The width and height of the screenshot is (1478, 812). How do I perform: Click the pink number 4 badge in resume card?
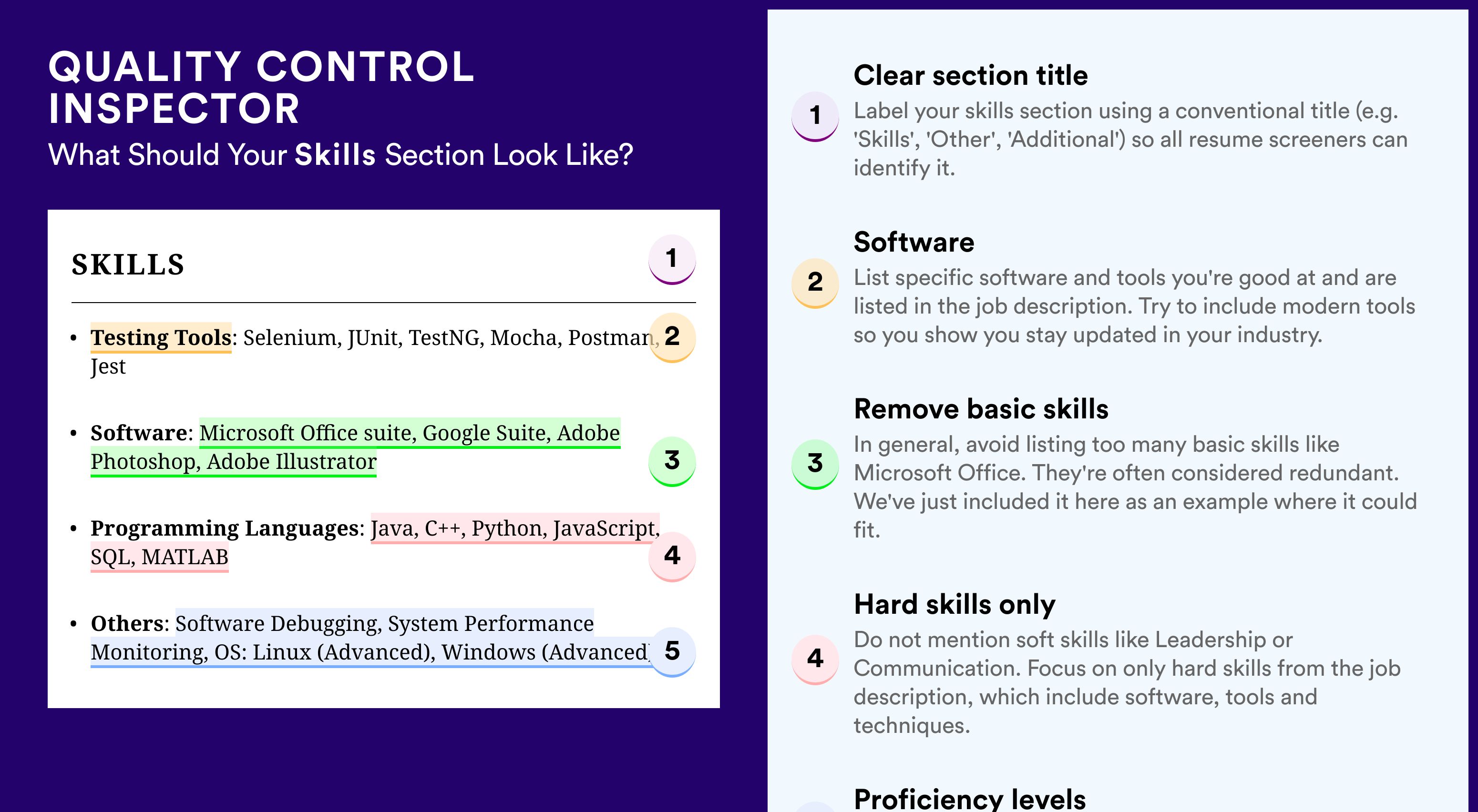672,557
